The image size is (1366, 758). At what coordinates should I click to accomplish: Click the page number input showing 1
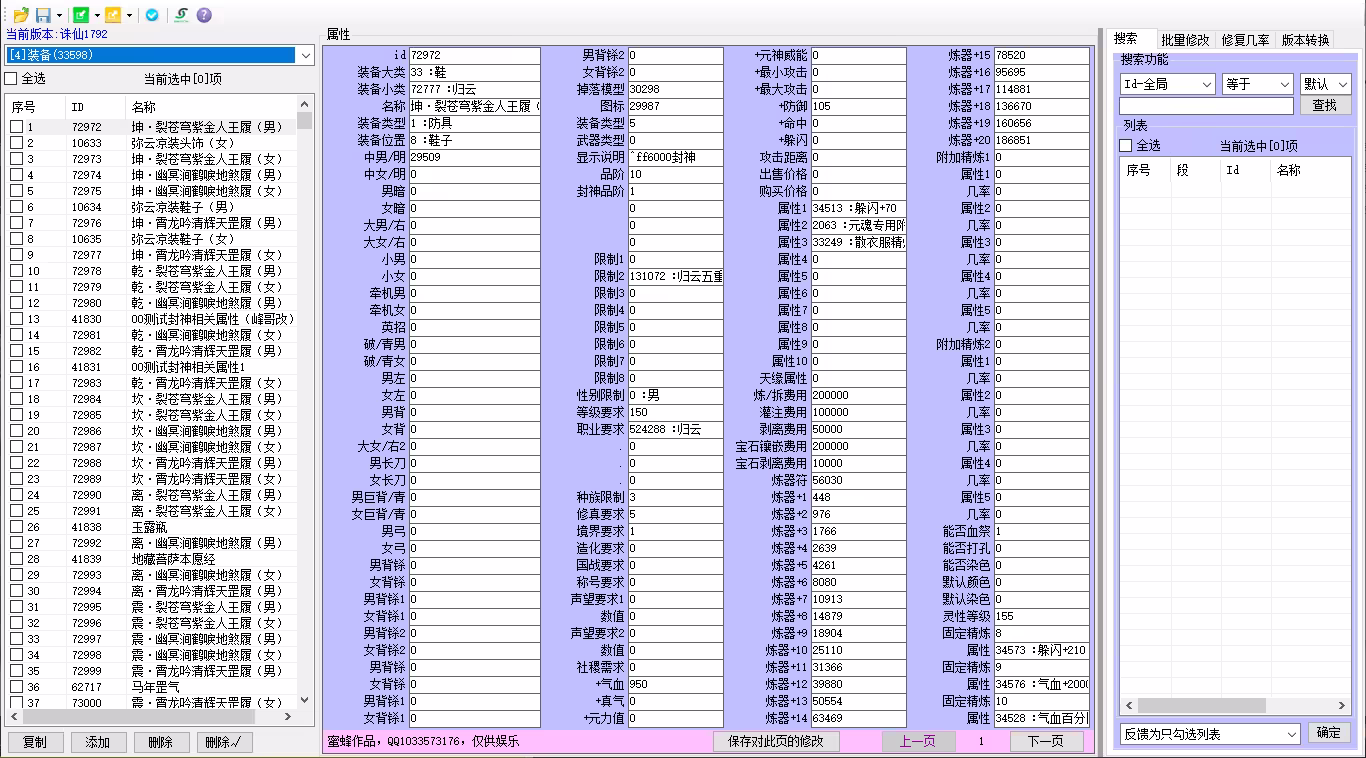(981, 740)
